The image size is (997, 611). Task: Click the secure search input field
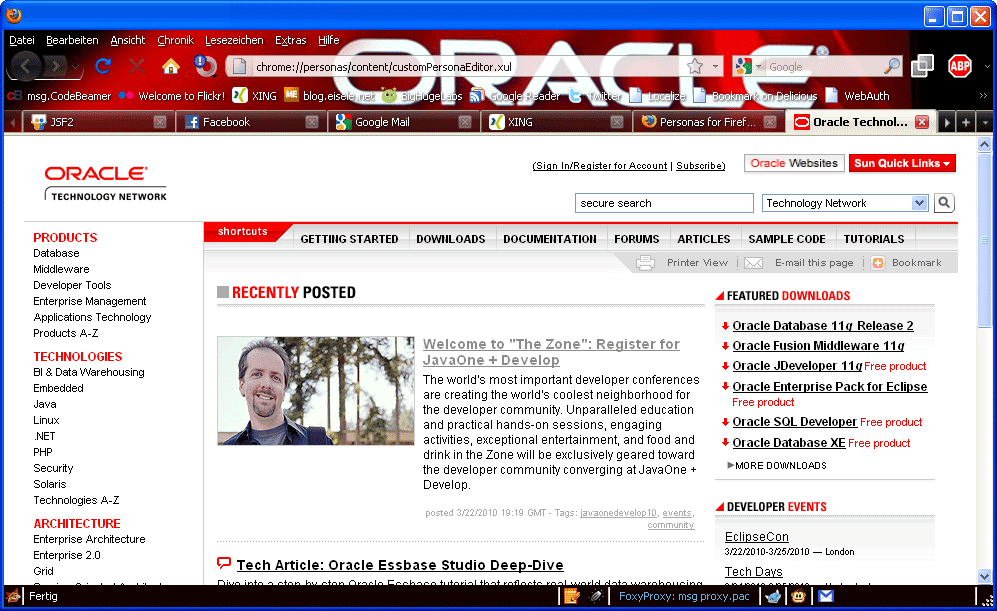point(664,203)
